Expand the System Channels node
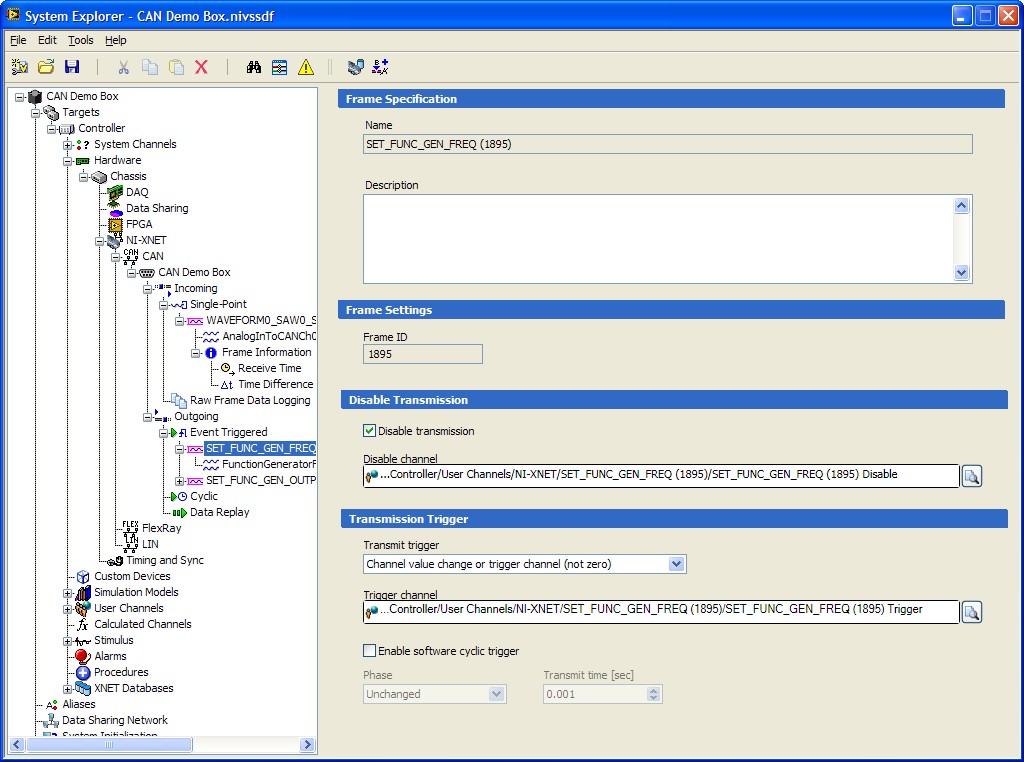This screenshot has height=762, width=1024. click(67, 145)
